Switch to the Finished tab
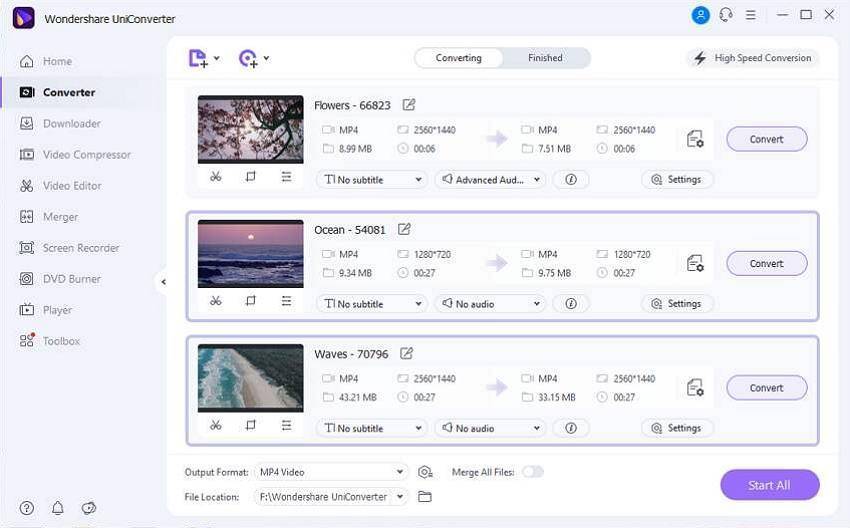Screen dimensions: 850x528 click(x=545, y=58)
